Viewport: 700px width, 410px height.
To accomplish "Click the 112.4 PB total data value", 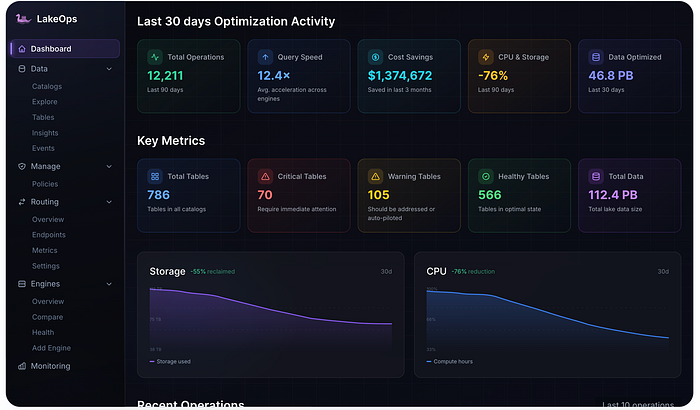I will pos(613,195).
